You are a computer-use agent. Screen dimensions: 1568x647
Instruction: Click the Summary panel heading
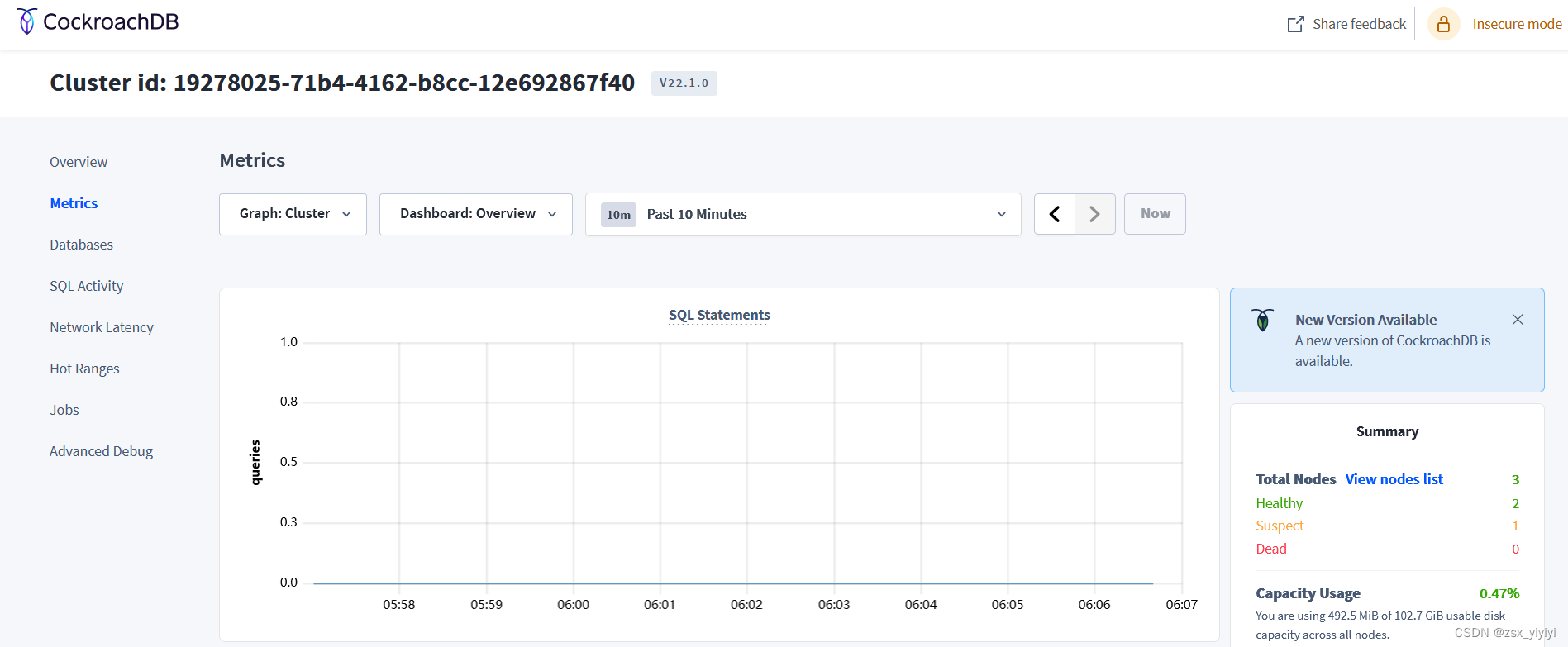pos(1387,431)
